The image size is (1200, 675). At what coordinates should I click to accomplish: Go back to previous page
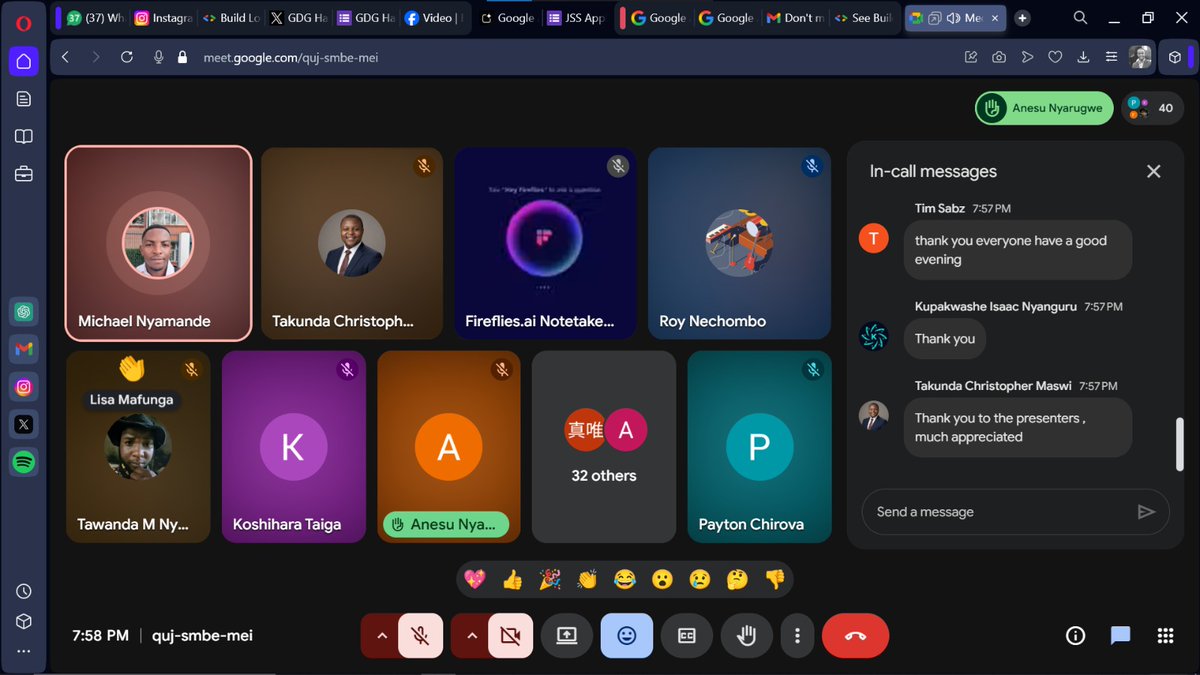point(66,57)
